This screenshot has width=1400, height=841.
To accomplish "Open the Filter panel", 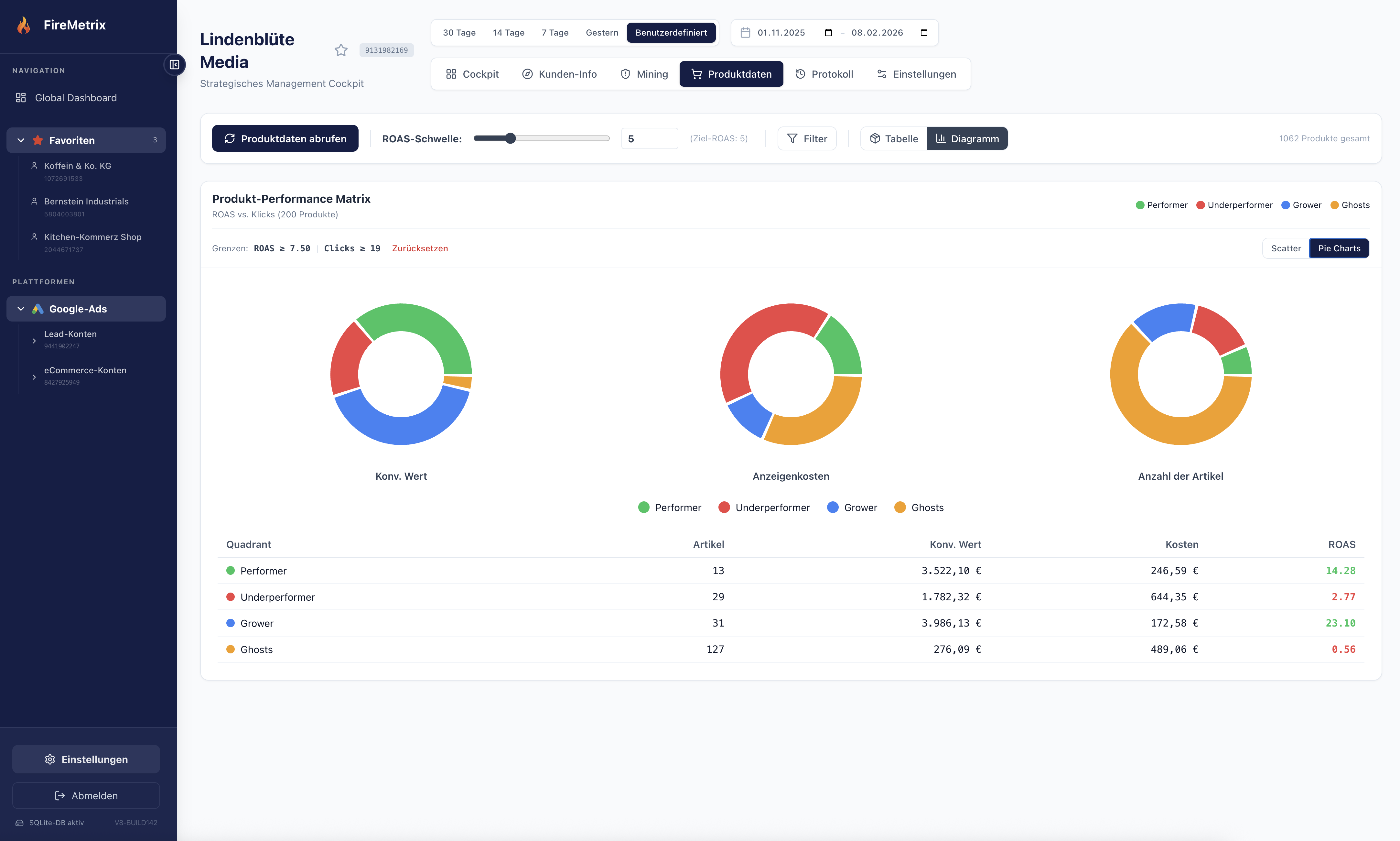I will pyautogui.click(x=806, y=138).
